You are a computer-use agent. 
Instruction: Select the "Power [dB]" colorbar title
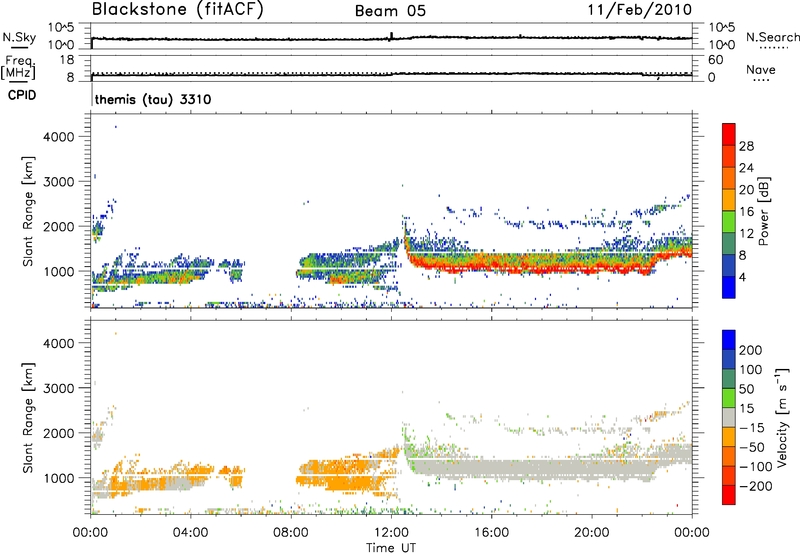coord(764,211)
